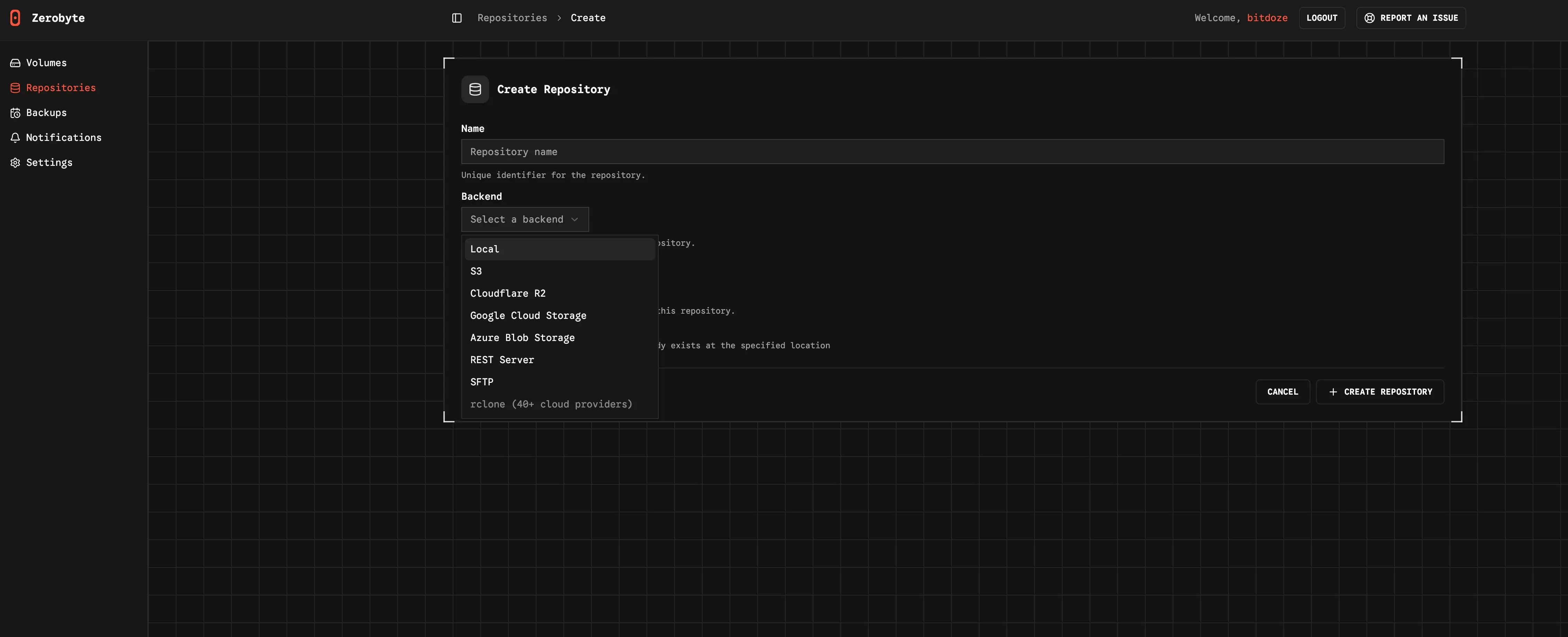This screenshot has width=1568, height=637.
Task: Pick SFTP from the backend options
Action: [x=481, y=381]
